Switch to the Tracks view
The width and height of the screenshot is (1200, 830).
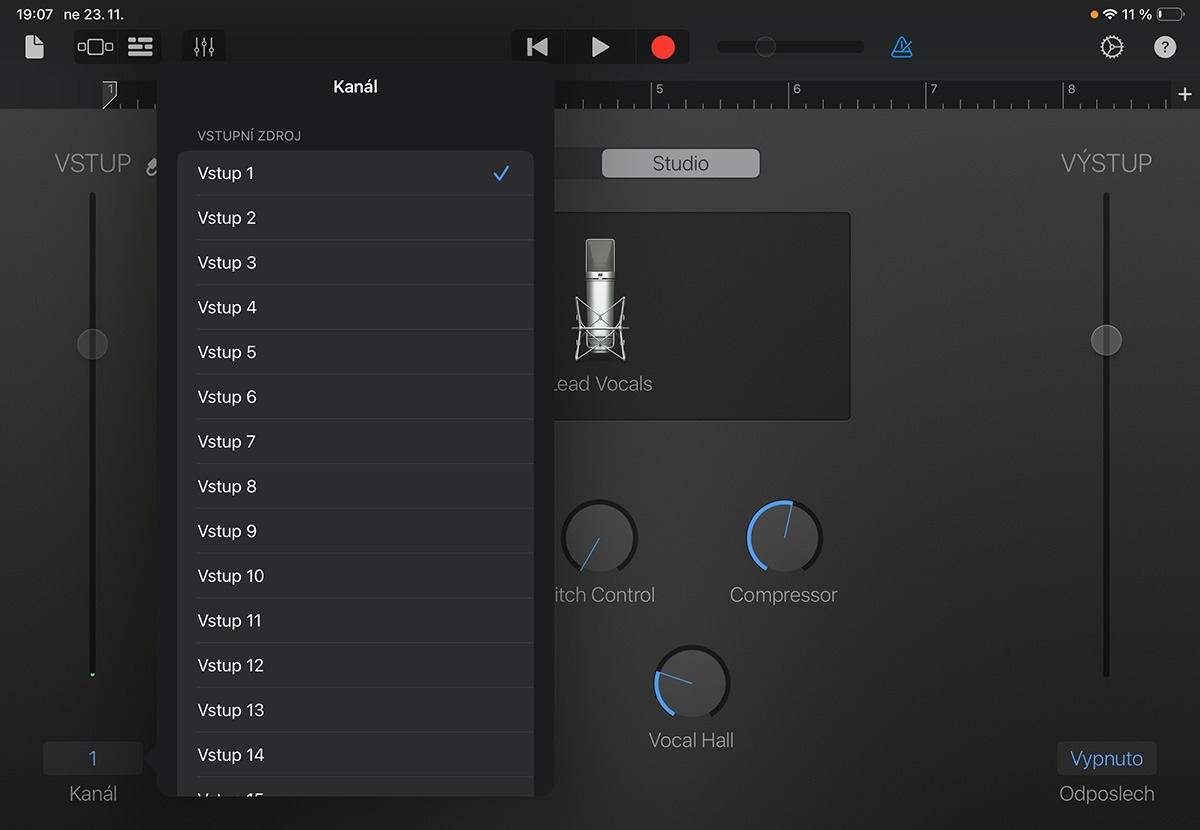[x=141, y=47]
